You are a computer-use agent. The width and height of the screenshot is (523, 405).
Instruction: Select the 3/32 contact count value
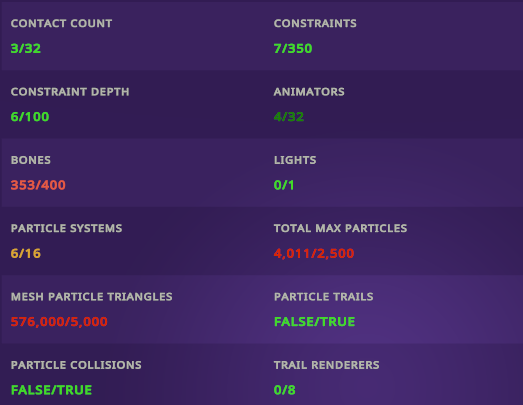click(26, 49)
